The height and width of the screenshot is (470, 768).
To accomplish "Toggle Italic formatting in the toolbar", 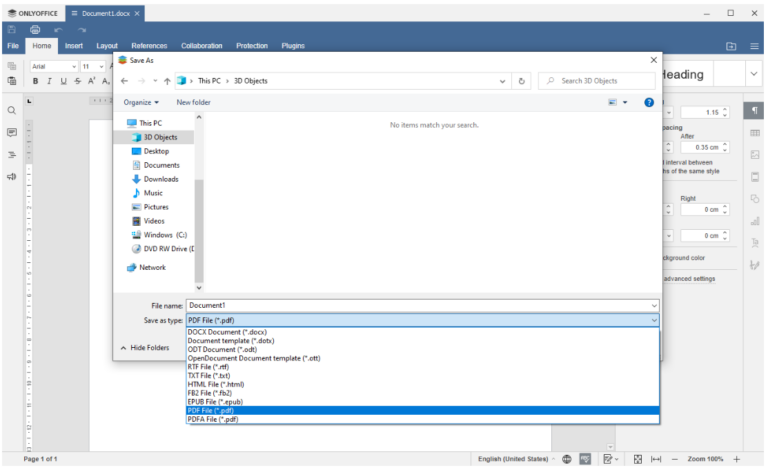I will [x=49, y=81].
